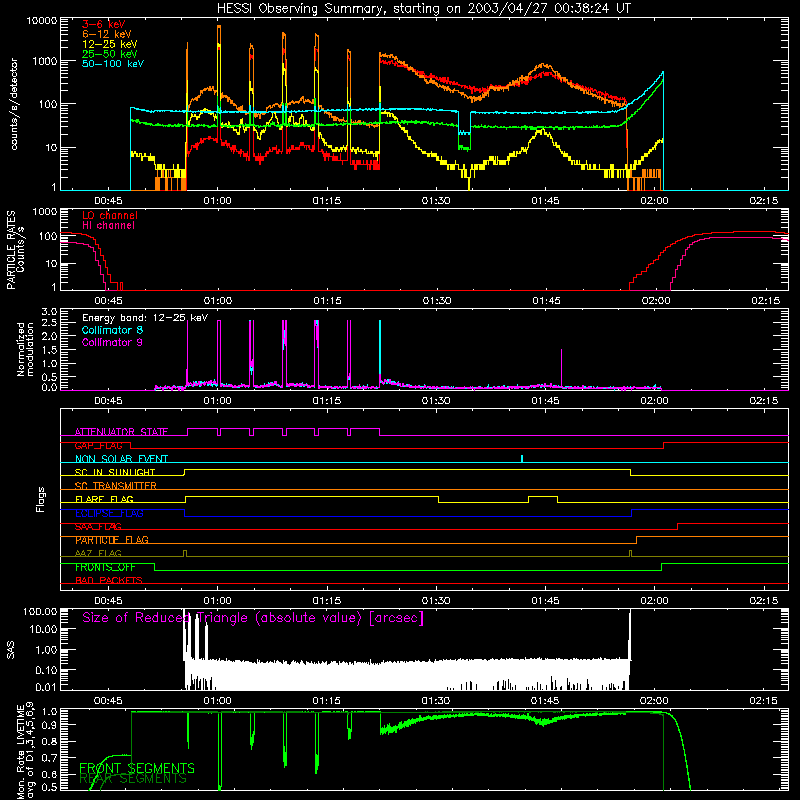Select the NON_SOLAR_EVENT flag label

[x=121, y=459]
